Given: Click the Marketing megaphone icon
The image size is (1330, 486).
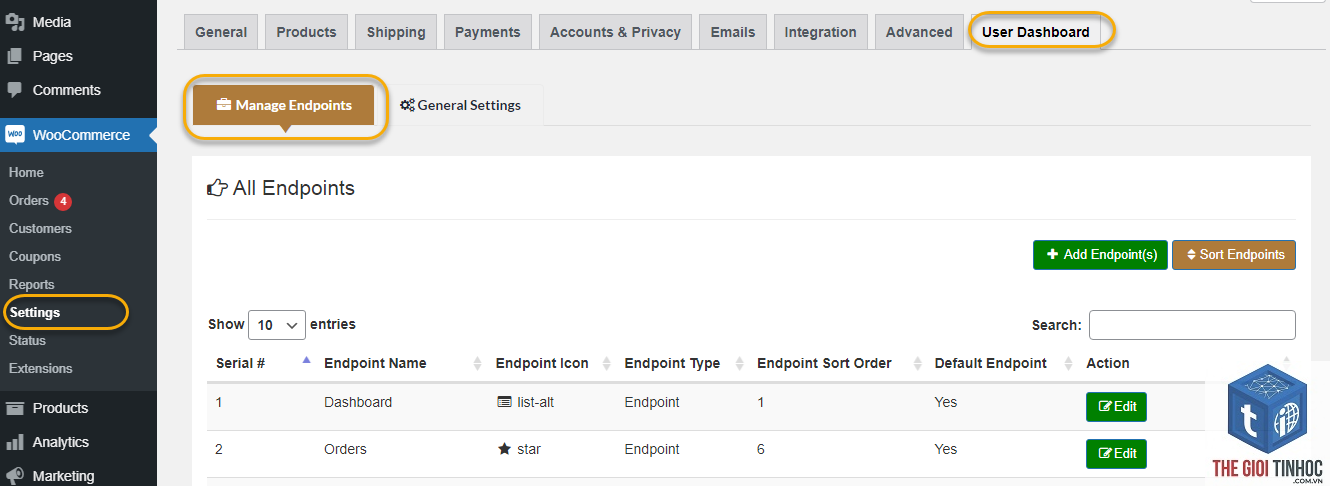Looking at the screenshot, I should [x=14, y=476].
